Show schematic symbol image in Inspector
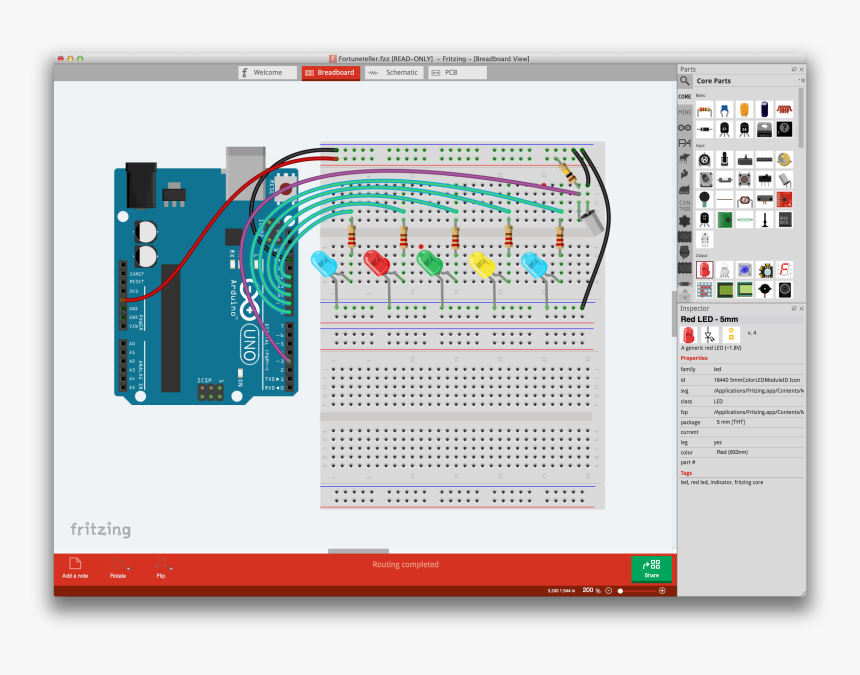Viewport: 860px width, 675px height. point(709,334)
